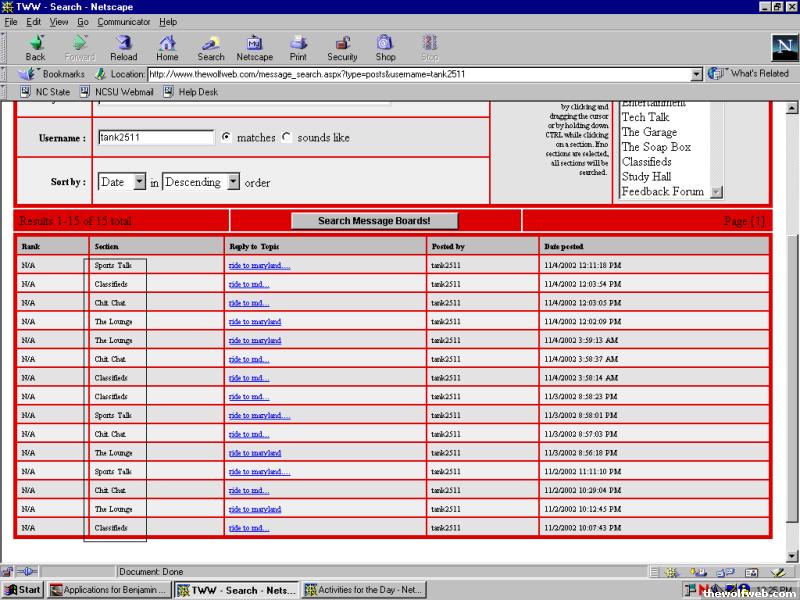Image resolution: width=800 pixels, height=600 pixels.
Task: Click the Reload toolbar icon
Action: (123, 44)
